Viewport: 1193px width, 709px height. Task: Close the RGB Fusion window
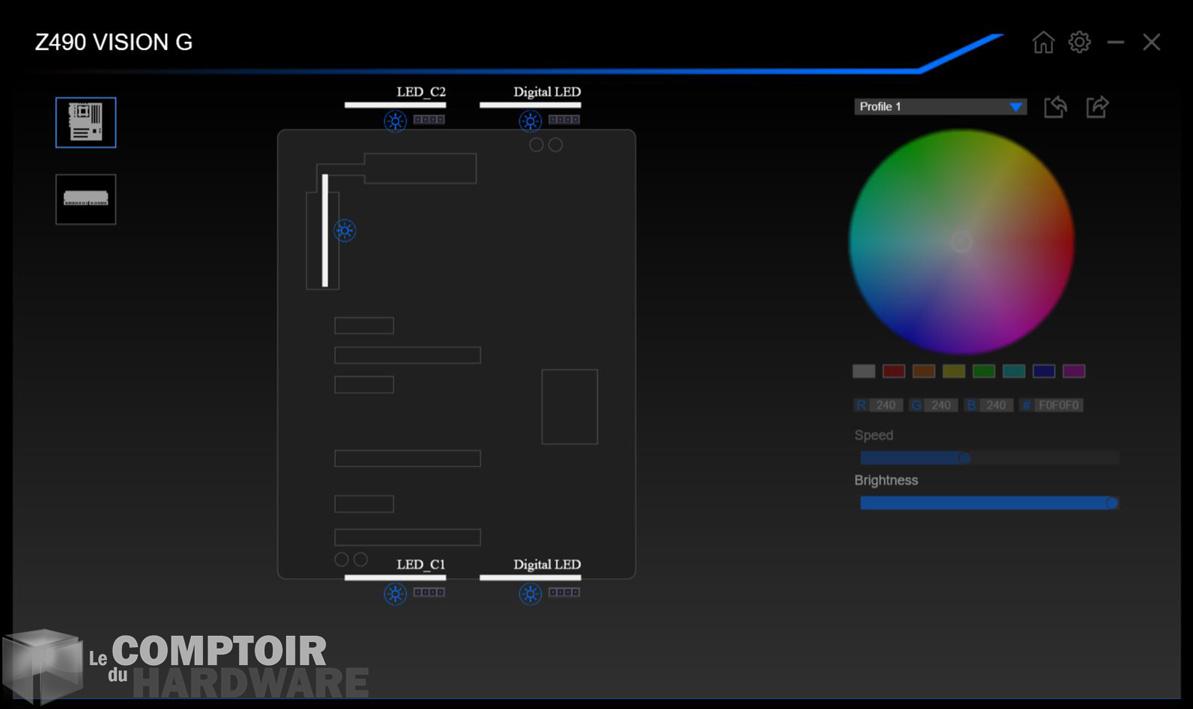coord(1151,42)
